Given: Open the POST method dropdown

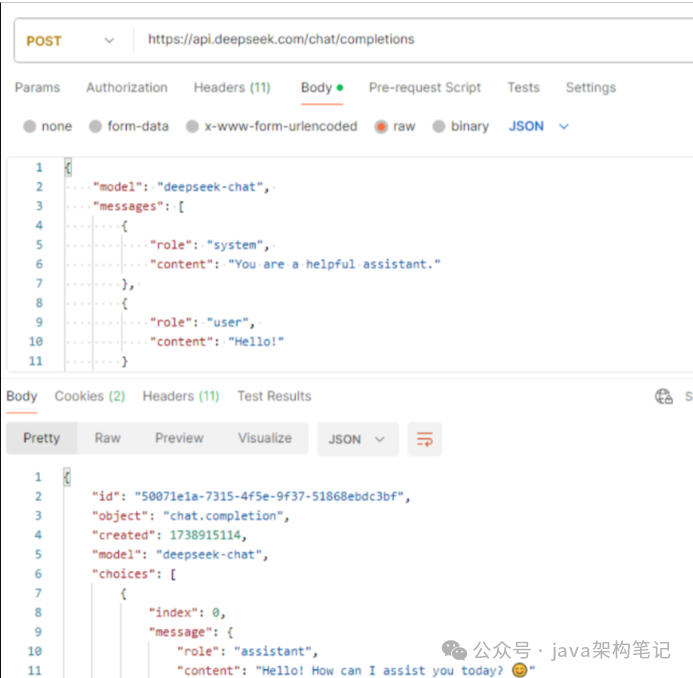Looking at the screenshot, I should point(71,41).
